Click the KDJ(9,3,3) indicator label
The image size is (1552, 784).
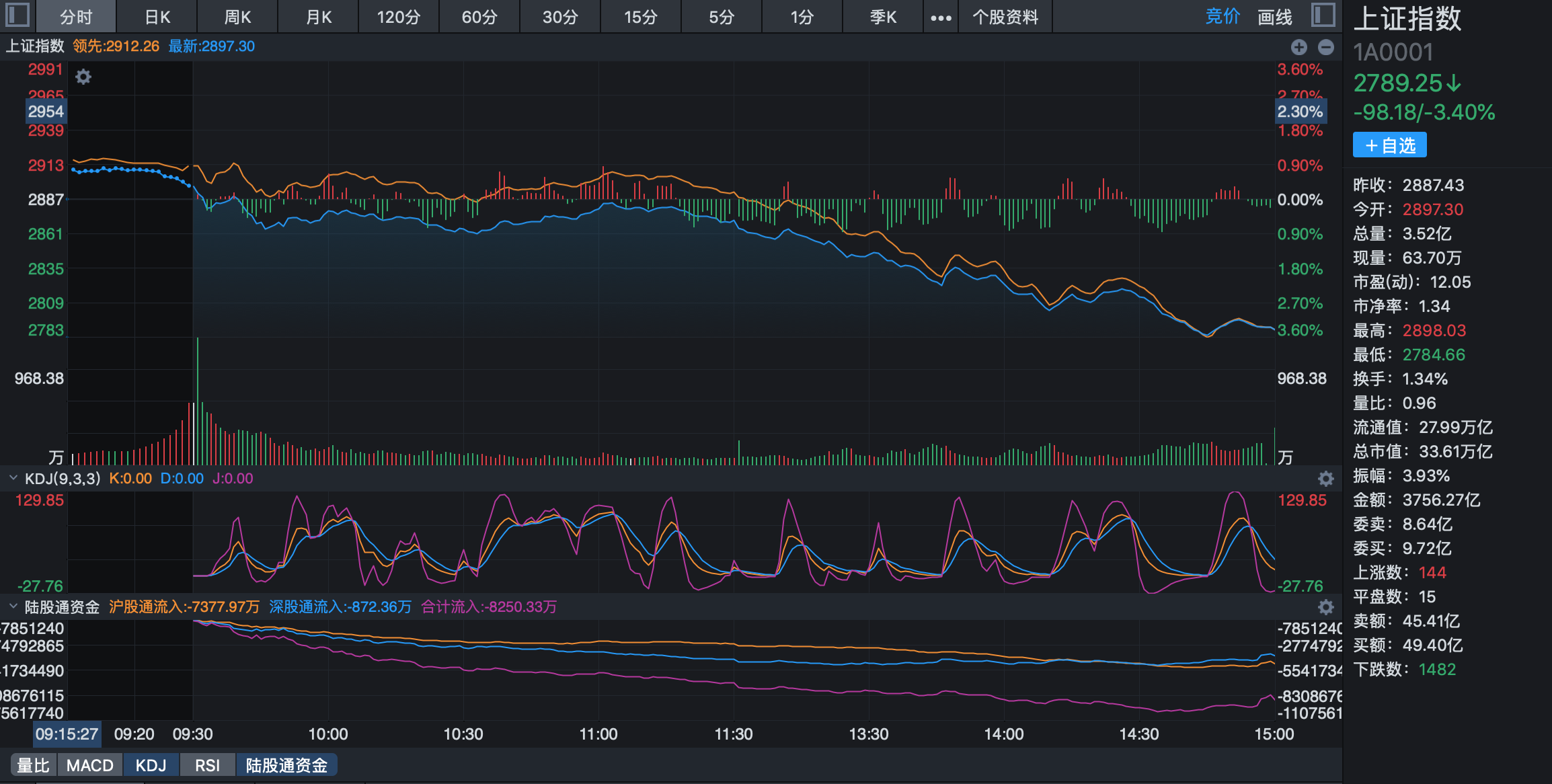point(63,479)
